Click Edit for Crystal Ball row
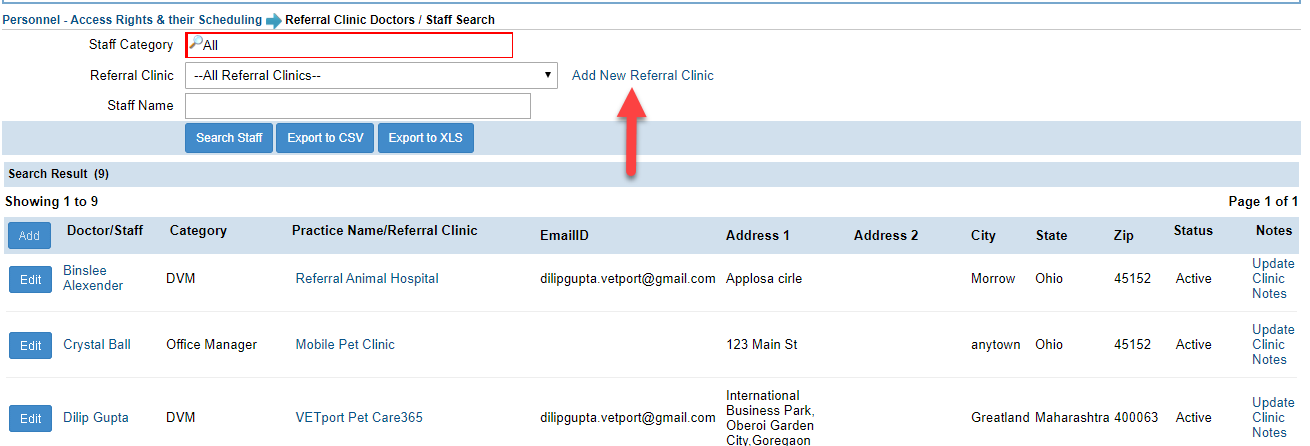 (x=30, y=345)
